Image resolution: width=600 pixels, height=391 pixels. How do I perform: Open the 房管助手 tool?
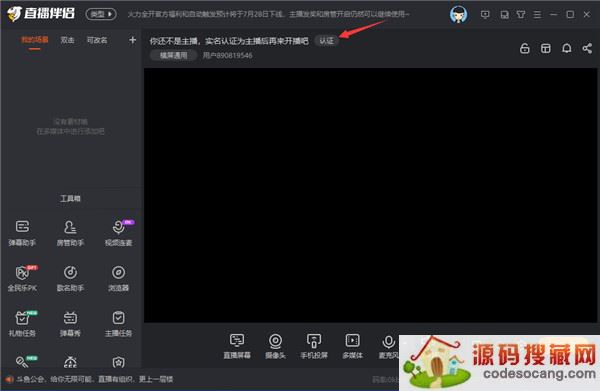pyautogui.click(x=70, y=233)
